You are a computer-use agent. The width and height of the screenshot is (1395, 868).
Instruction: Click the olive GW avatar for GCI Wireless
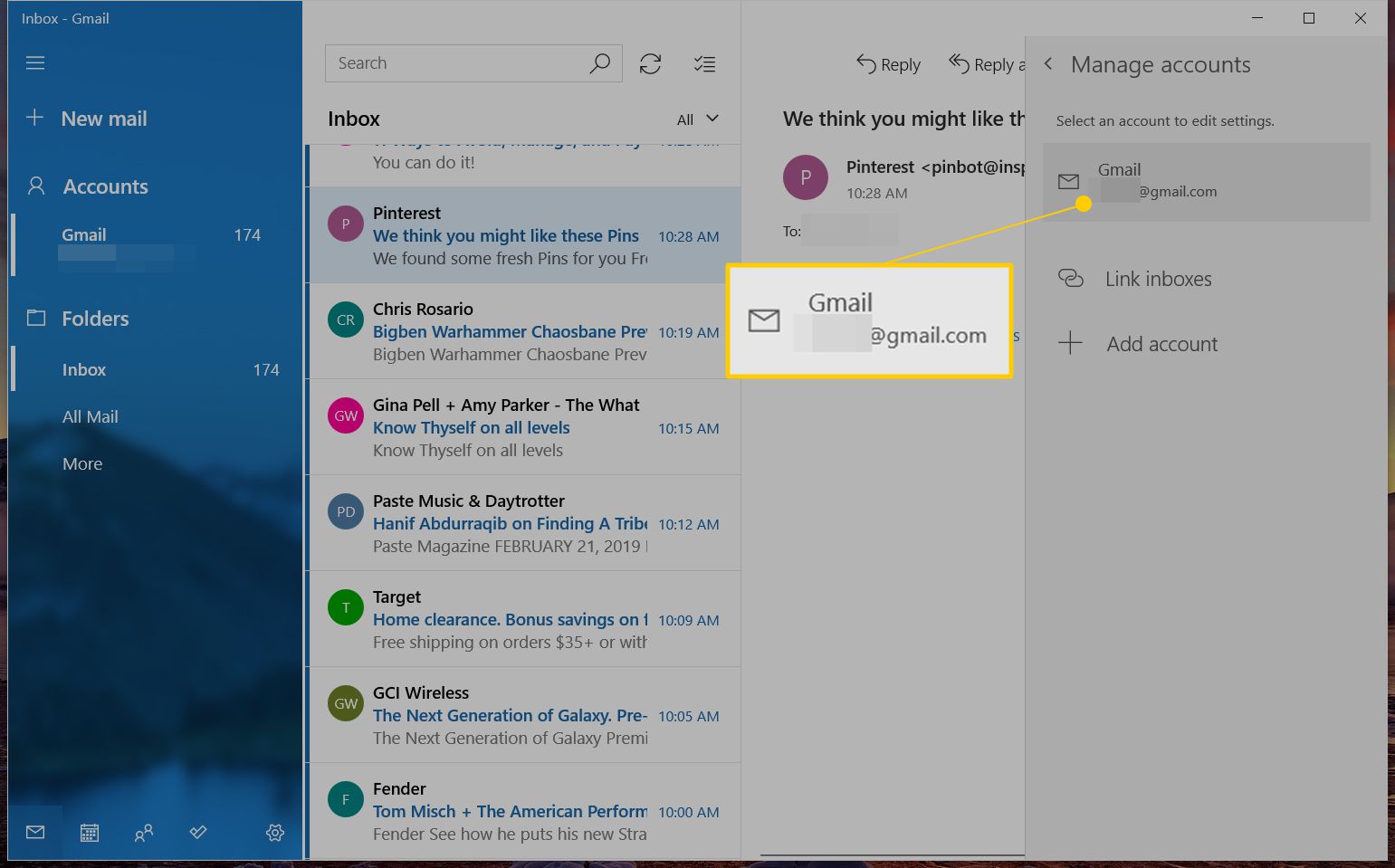(x=346, y=703)
